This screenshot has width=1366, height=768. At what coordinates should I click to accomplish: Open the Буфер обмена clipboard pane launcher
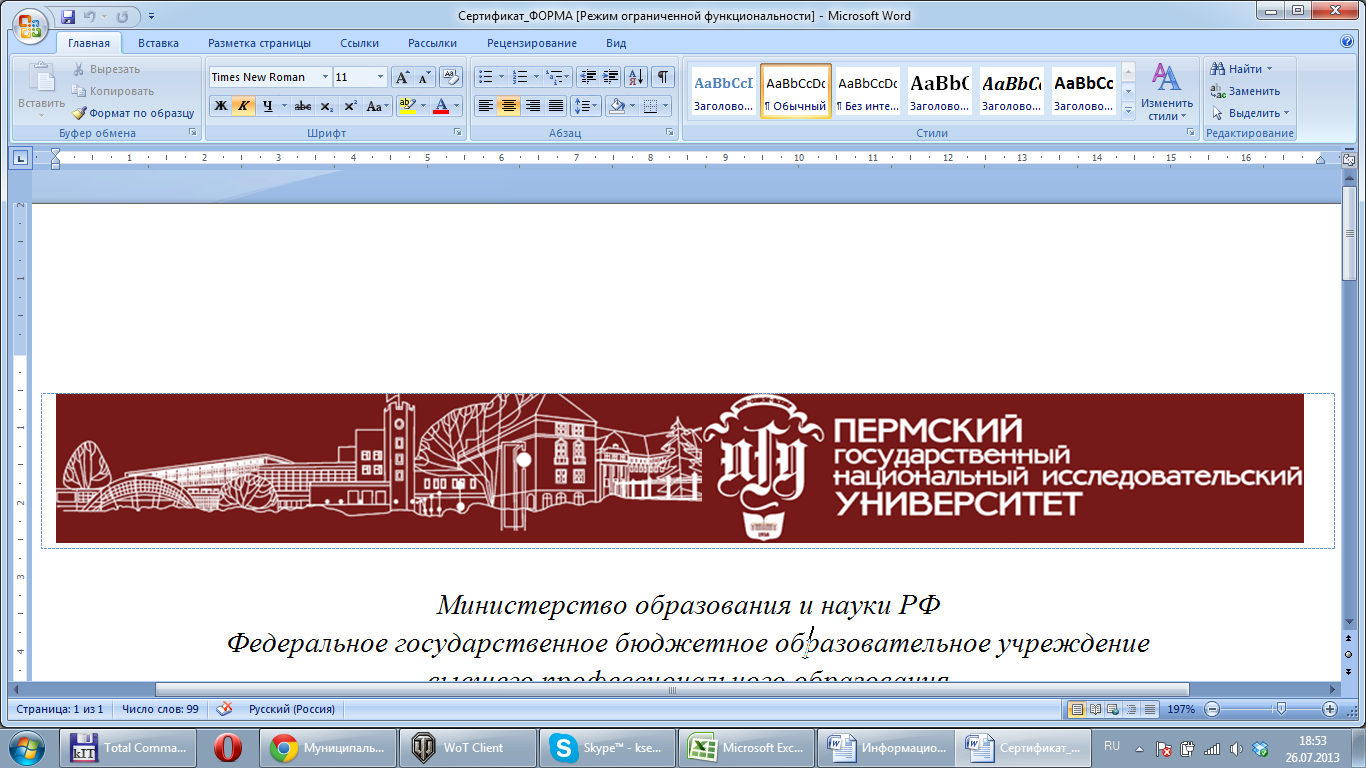tap(193, 133)
